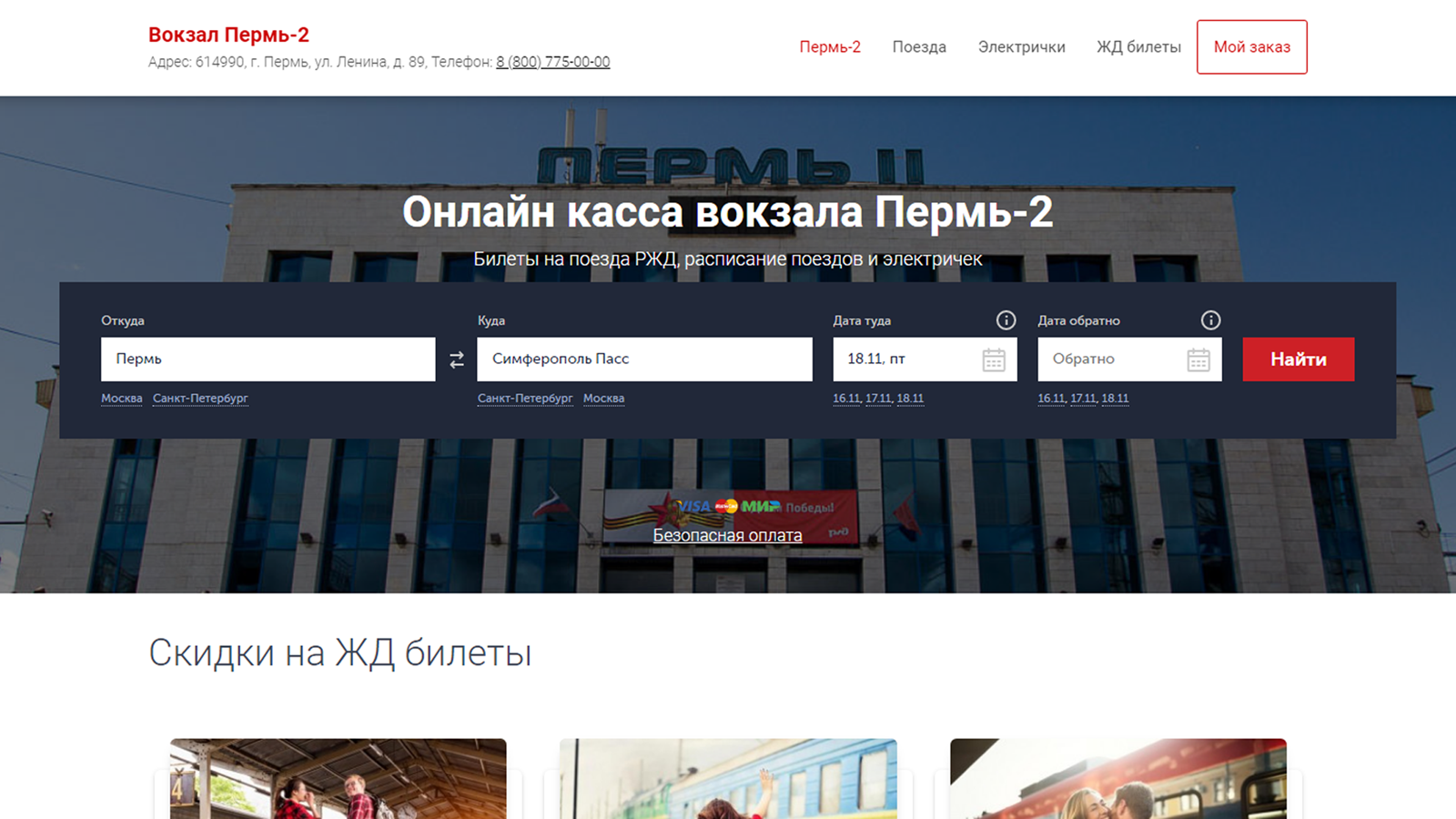Viewport: 1456px width, 819px height.
Task: Open the Безопасная оплата link
Action: [727, 535]
